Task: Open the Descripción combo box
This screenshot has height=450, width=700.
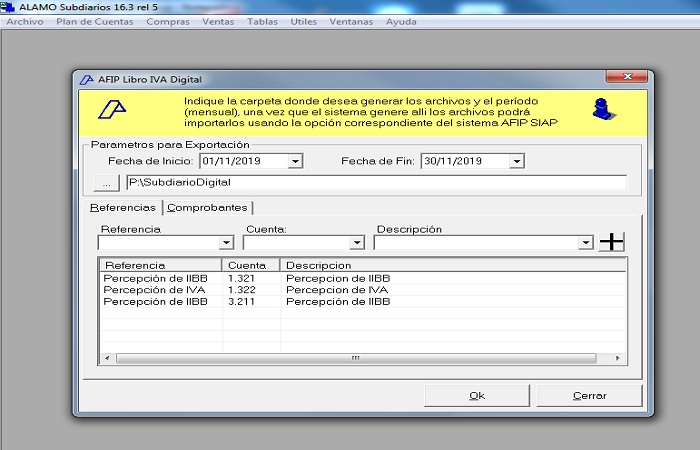Action: [585, 242]
